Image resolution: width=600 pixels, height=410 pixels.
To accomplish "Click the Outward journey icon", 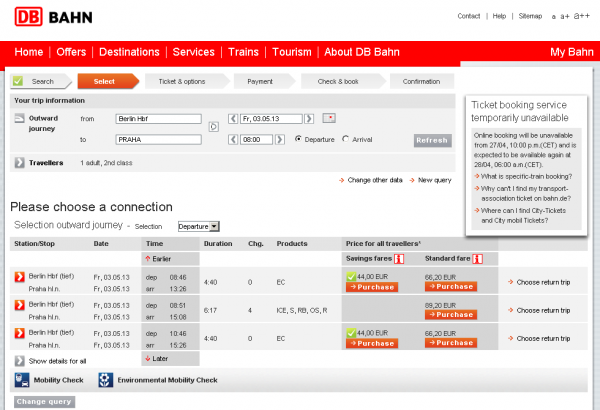I will coord(19,118).
